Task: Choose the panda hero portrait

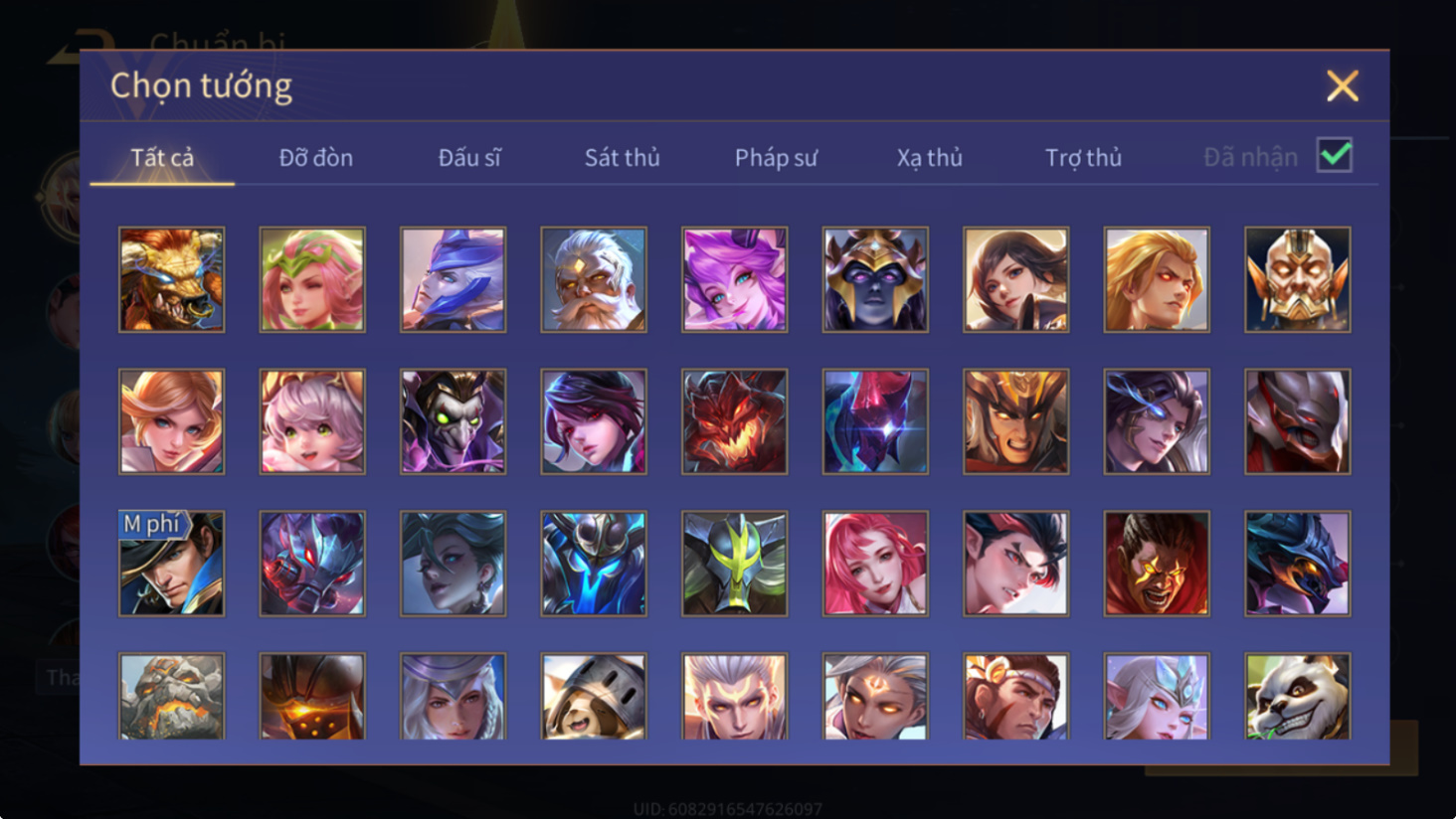Action: 1297,696
